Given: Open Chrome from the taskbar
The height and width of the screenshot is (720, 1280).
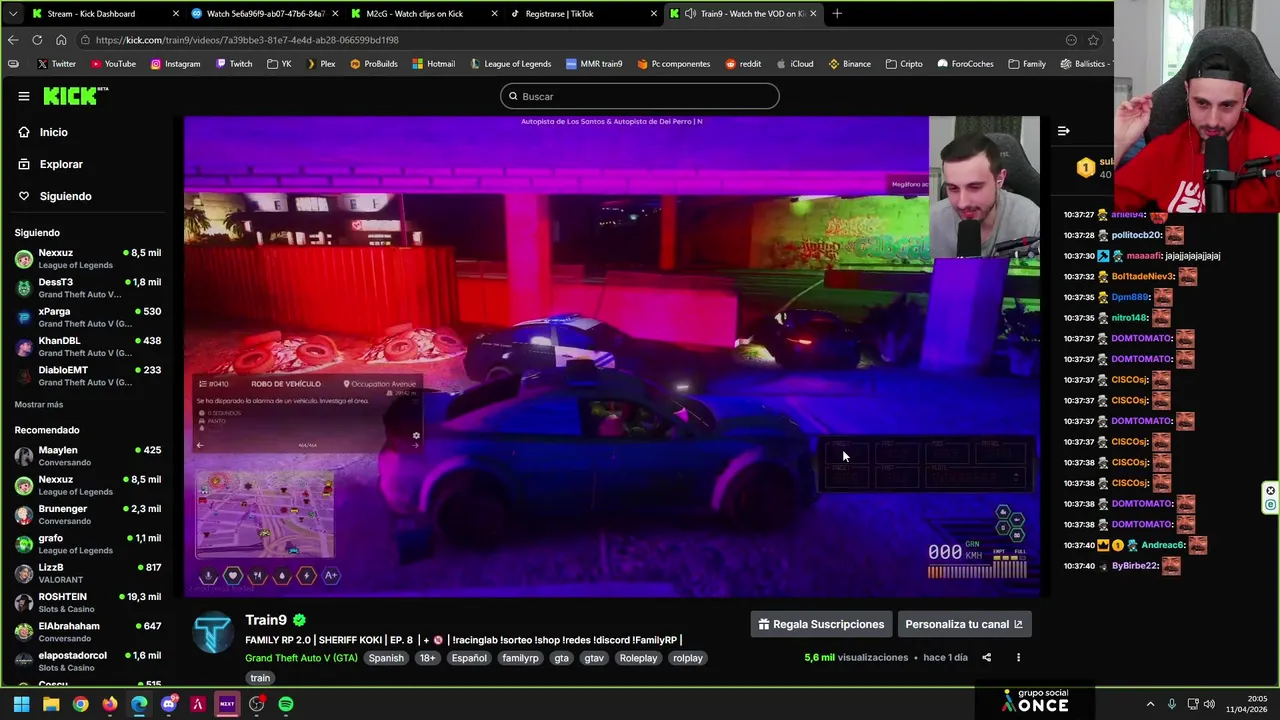Looking at the screenshot, I should click(x=80, y=704).
